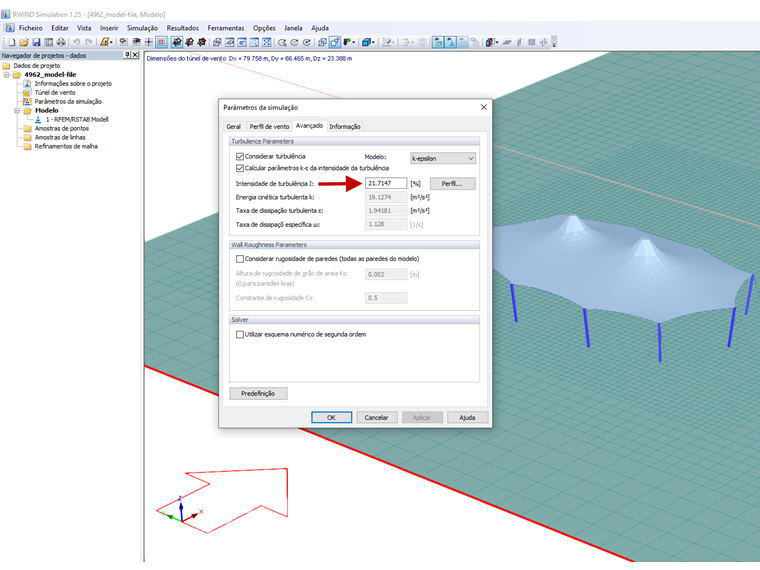Select Refinamentos de malha tree item
760x570 pixels.
66,146
